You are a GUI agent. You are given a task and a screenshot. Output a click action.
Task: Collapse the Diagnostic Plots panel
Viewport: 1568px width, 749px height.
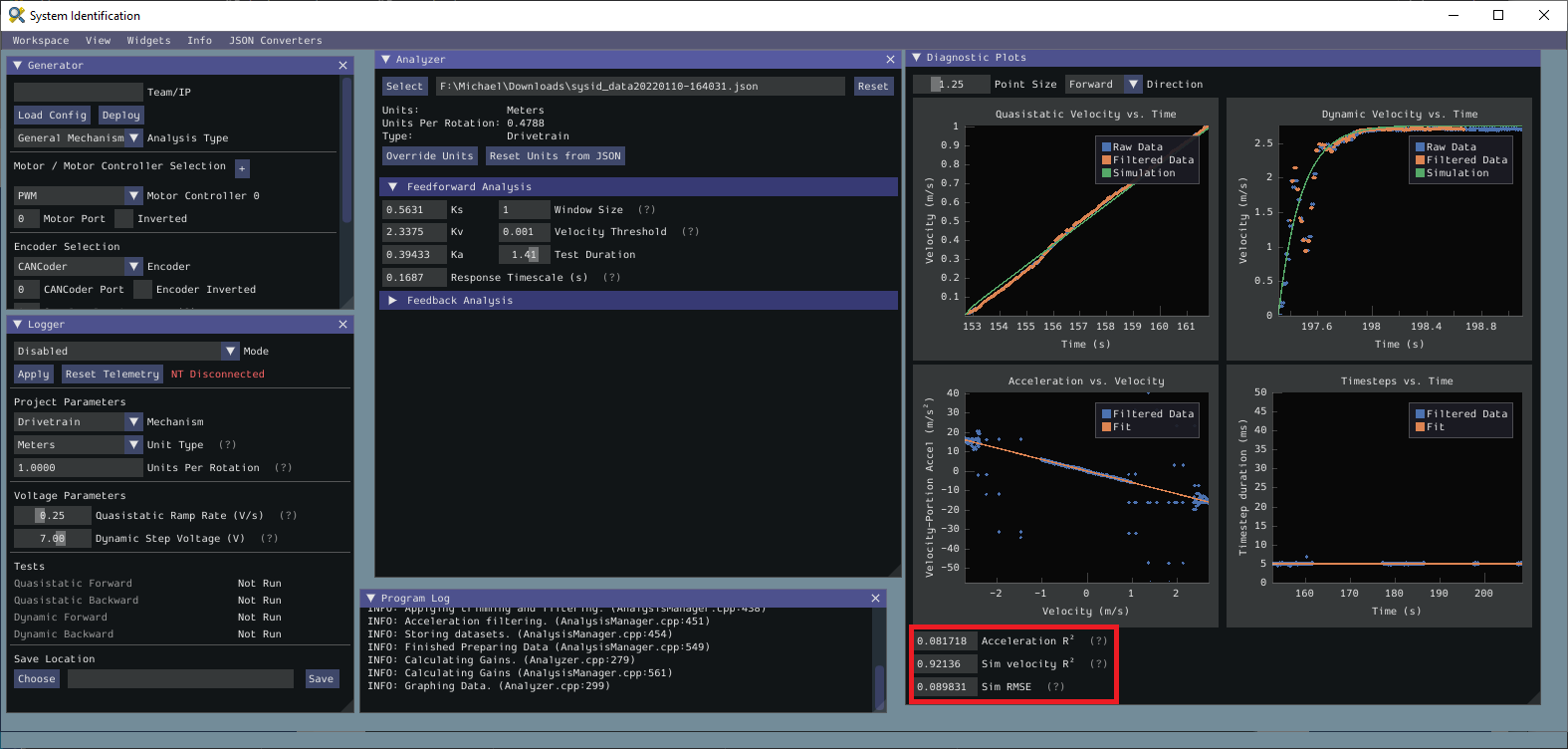coord(916,58)
